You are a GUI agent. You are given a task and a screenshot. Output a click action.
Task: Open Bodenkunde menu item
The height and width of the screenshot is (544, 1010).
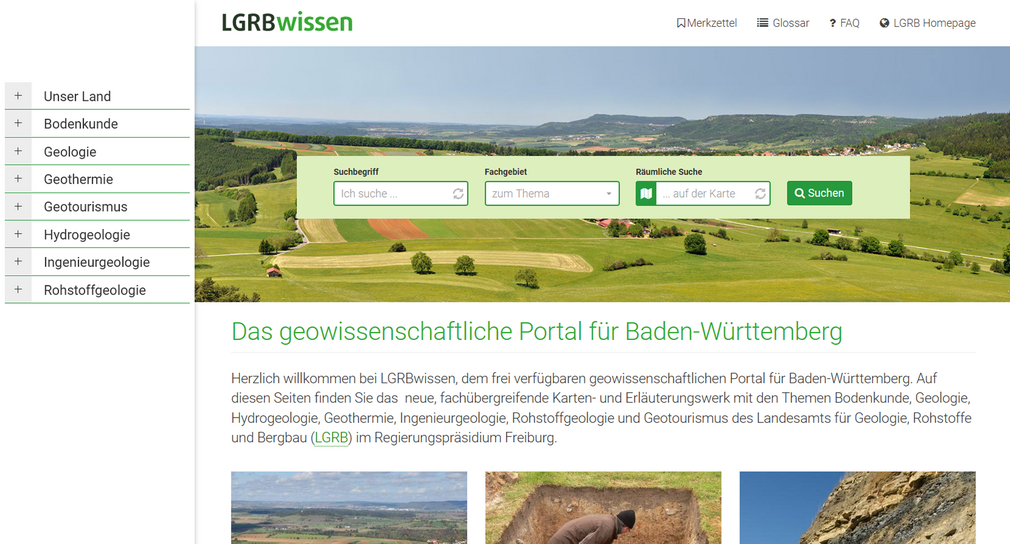click(81, 124)
